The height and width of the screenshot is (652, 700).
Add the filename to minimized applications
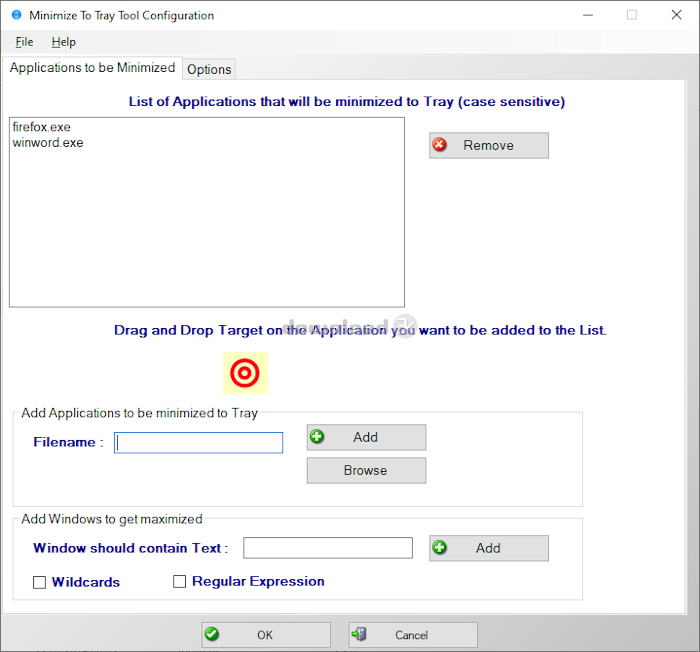[x=366, y=437]
